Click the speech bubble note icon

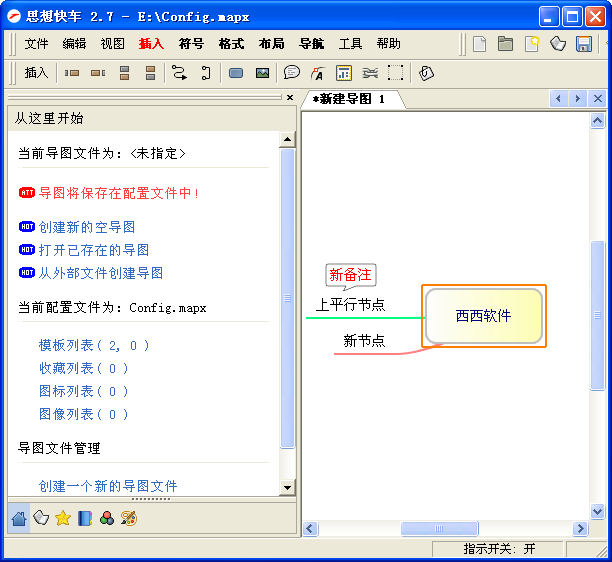pos(292,73)
